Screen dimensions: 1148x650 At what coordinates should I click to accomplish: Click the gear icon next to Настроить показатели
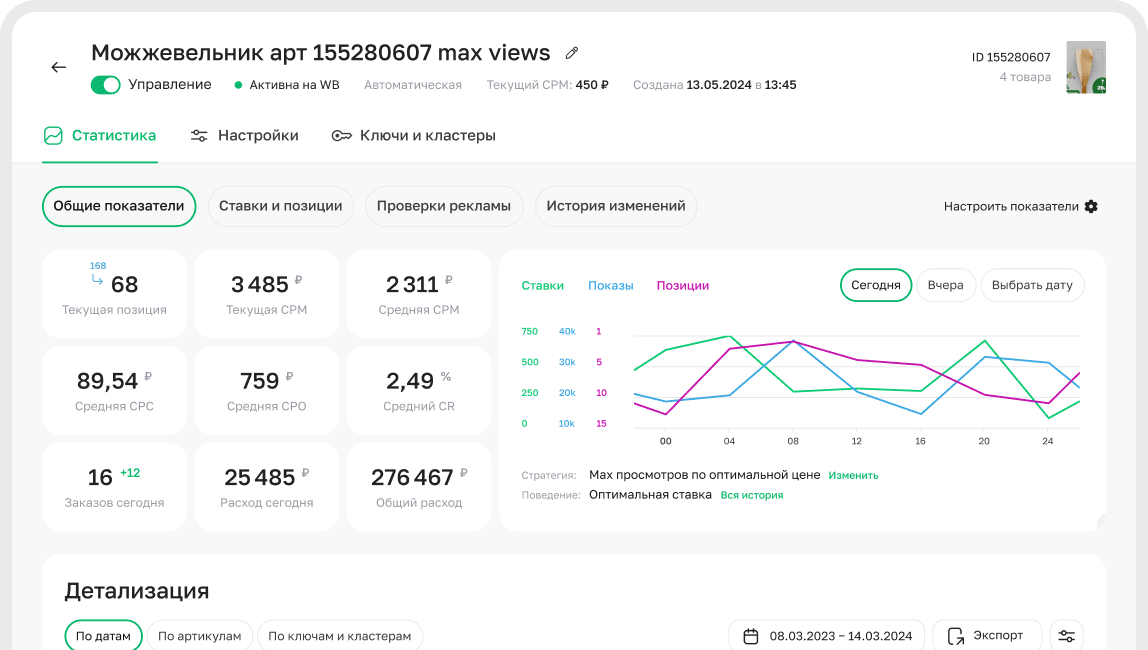point(1091,206)
